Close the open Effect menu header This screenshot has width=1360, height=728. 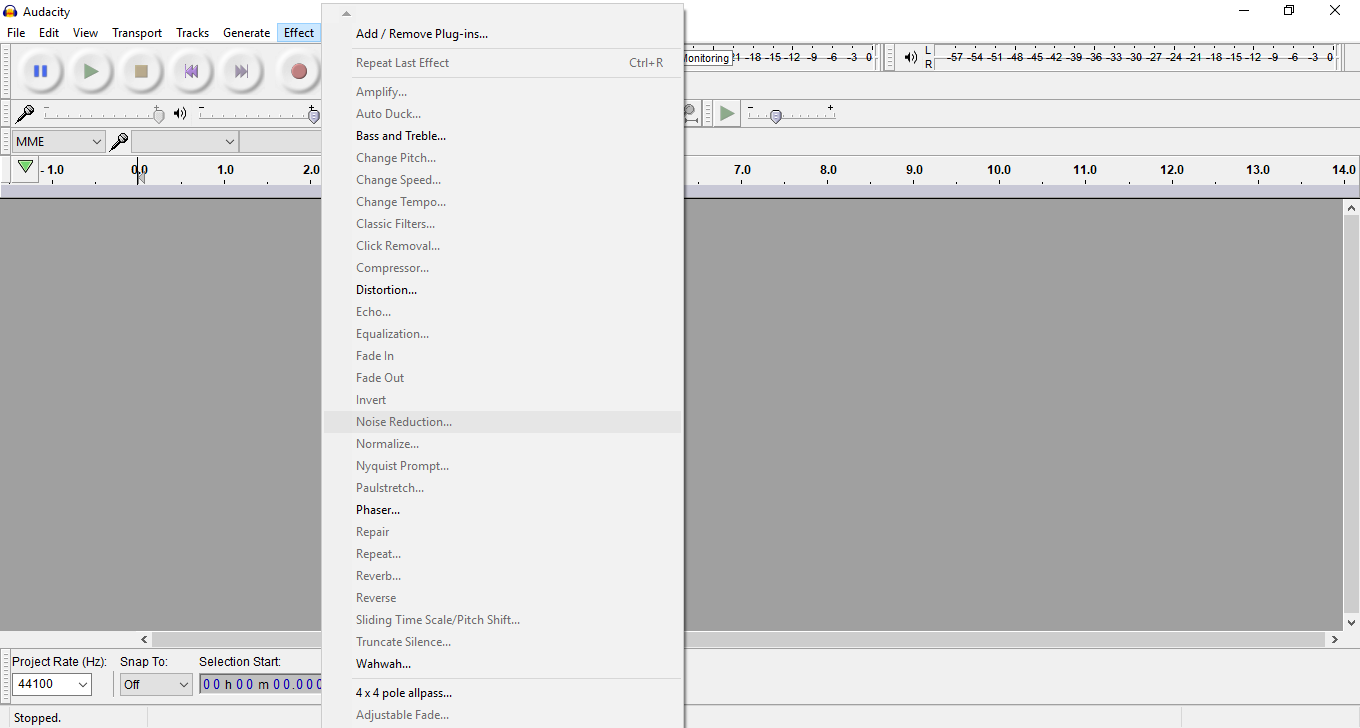299,33
